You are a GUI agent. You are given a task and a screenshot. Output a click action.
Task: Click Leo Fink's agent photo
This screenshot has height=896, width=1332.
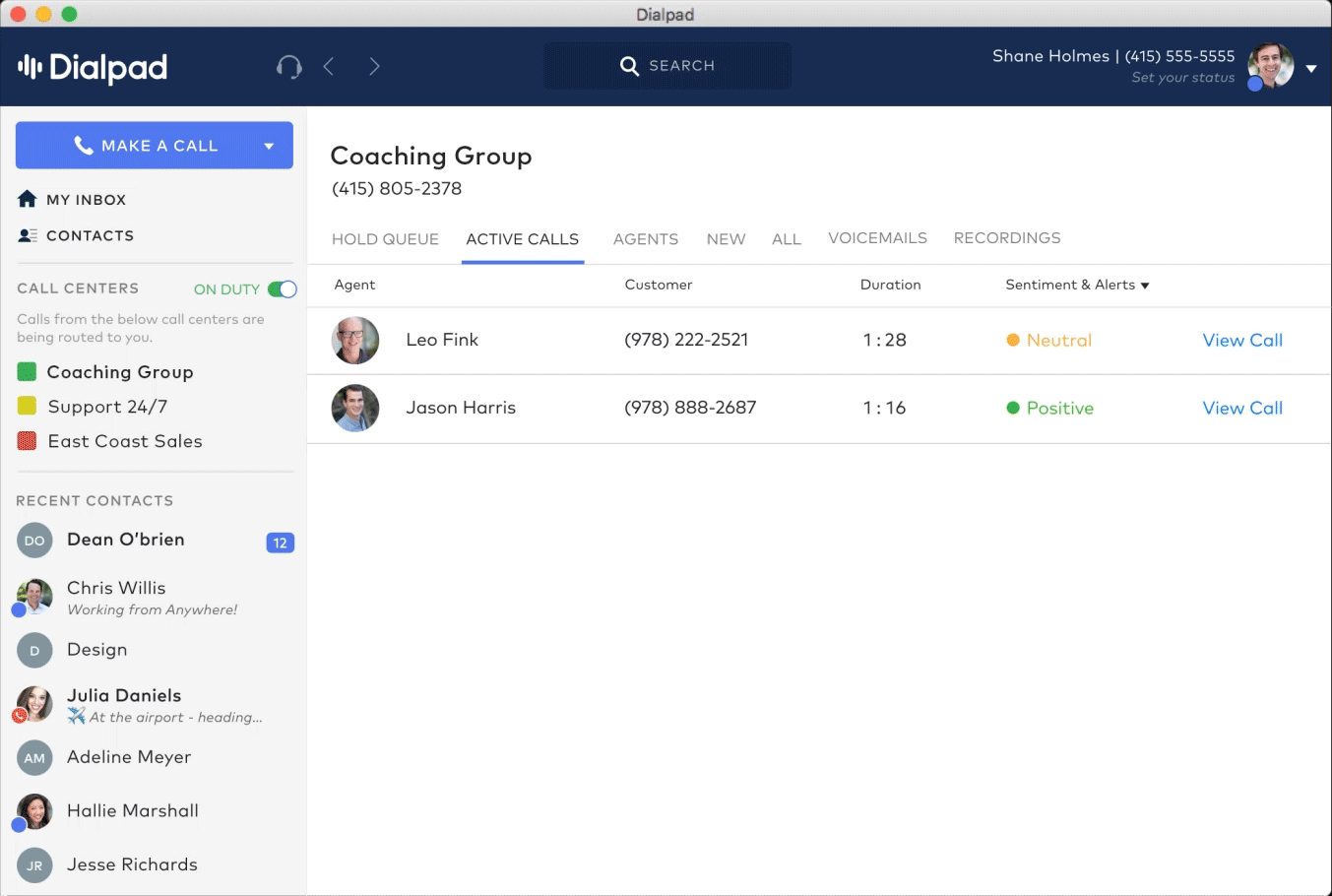pyautogui.click(x=355, y=341)
